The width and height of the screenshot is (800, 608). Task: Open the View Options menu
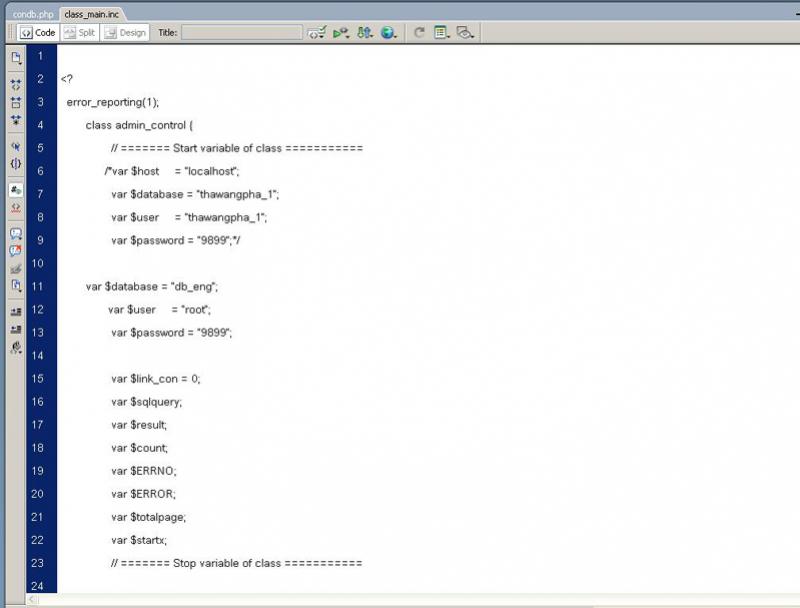point(441,33)
